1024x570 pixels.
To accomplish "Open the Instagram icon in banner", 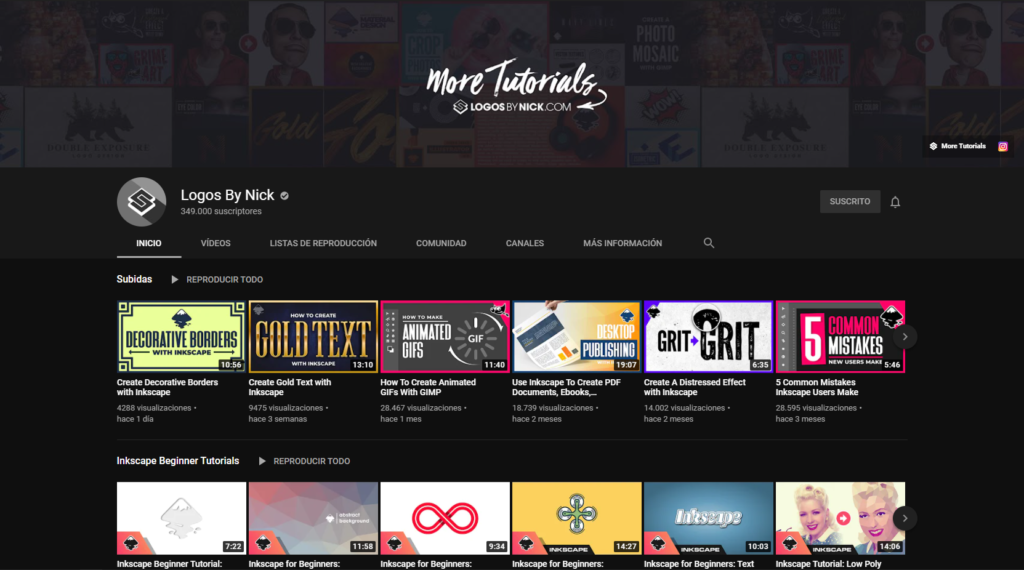I will pyautogui.click(x=1002, y=146).
